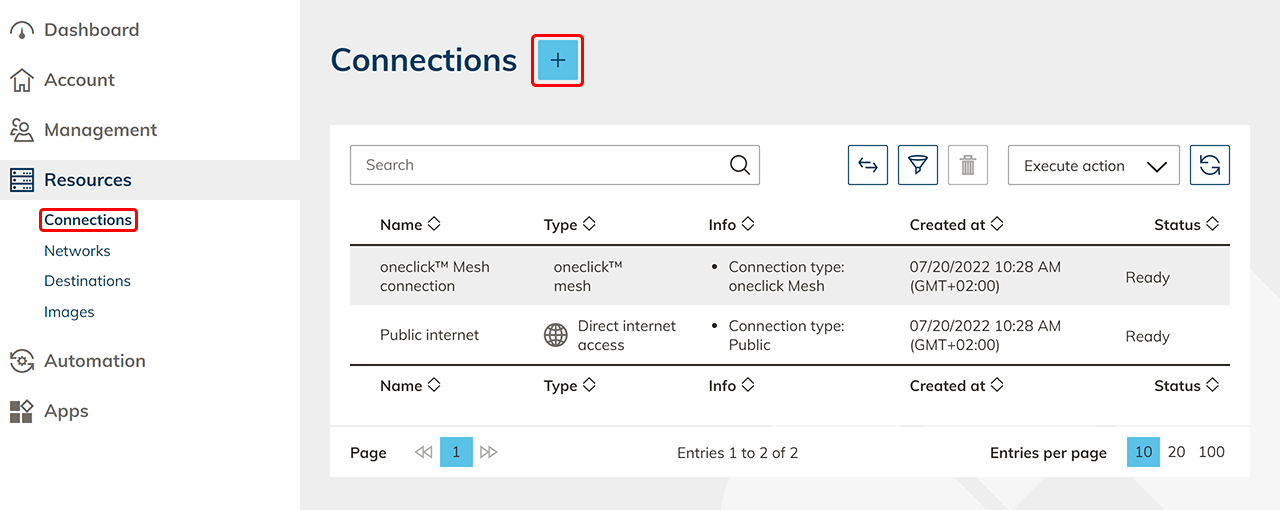
Task: Click into the Search input field
Action: click(540, 166)
